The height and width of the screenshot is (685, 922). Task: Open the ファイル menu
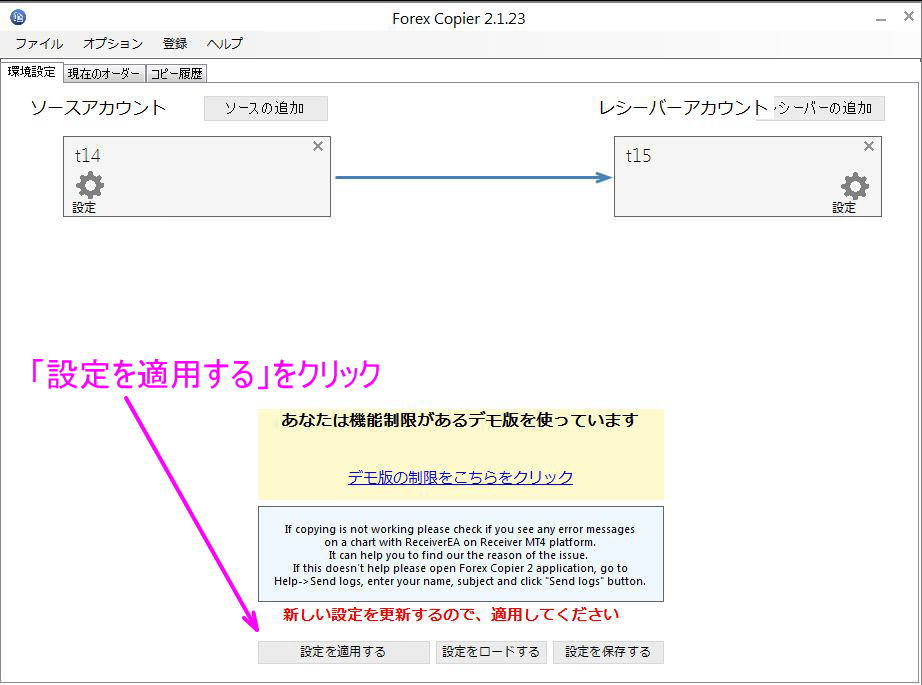click(x=38, y=43)
